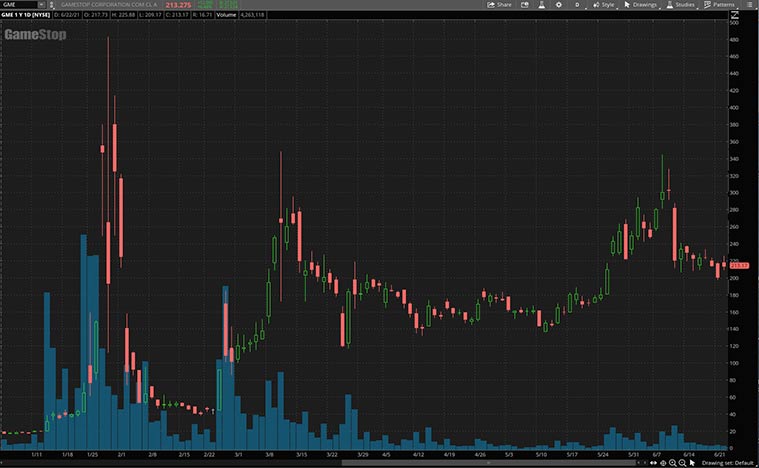Click the zoom out magnifier icon
The height and width of the screenshot is (468, 759).
pos(682,463)
